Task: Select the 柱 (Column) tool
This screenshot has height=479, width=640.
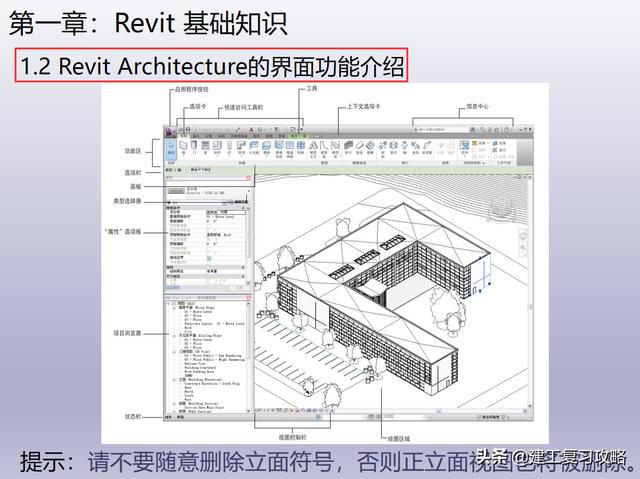Action: tap(229, 148)
